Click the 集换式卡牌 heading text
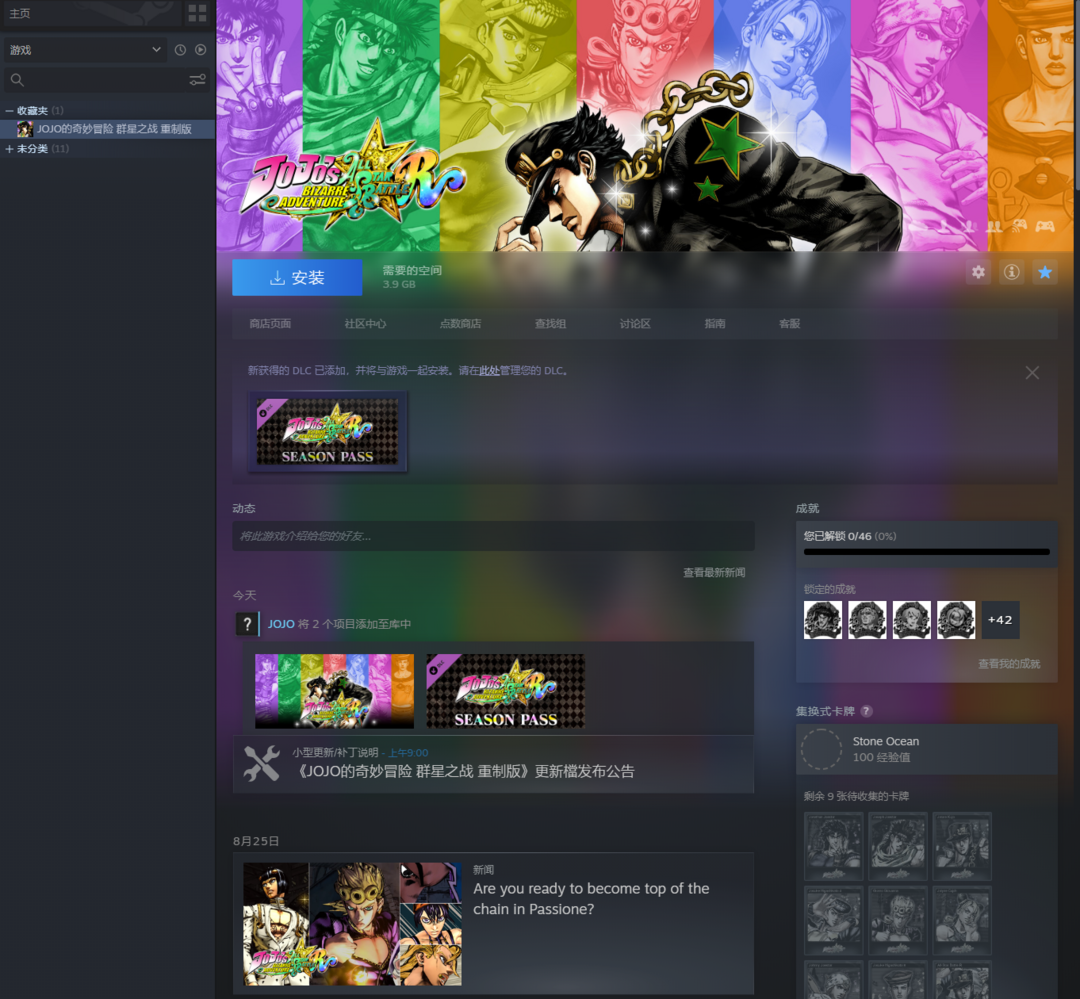The height and width of the screenshot is (999, 1080). (x=825, y=711)
